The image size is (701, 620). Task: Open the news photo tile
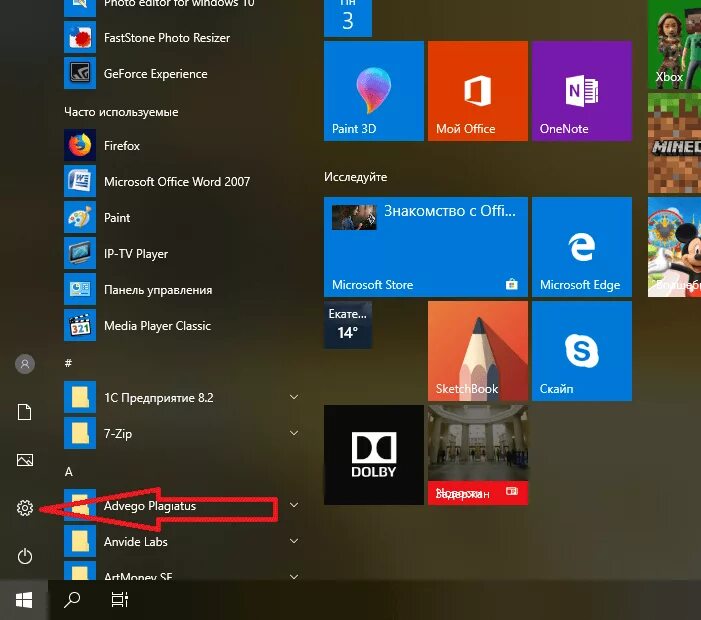point(477,455)
